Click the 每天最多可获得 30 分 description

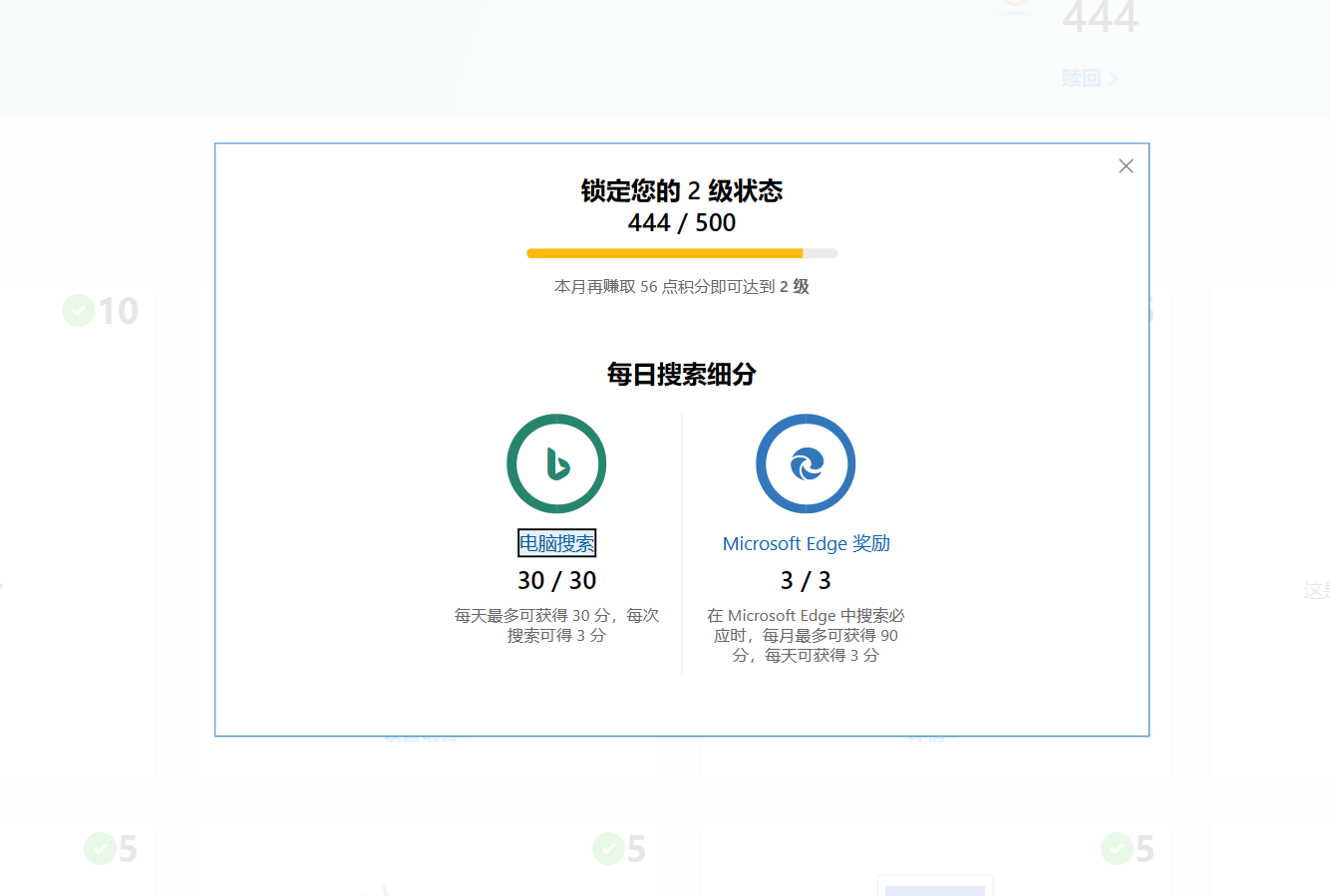(x=557, y=625)
